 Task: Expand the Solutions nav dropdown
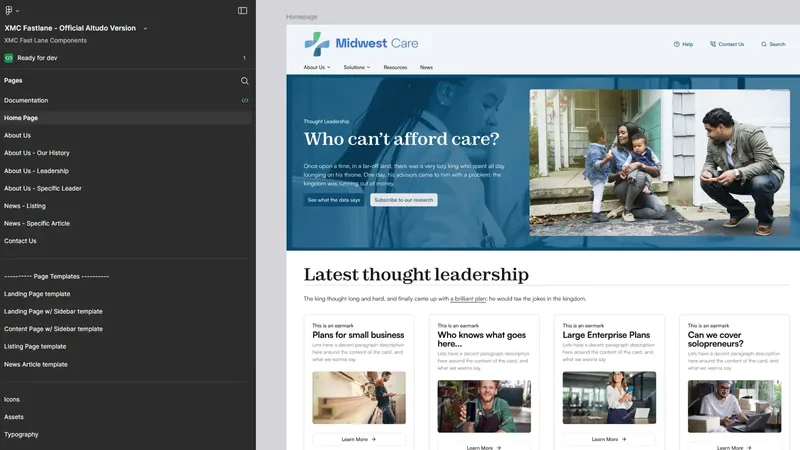[x=357, y=67]
